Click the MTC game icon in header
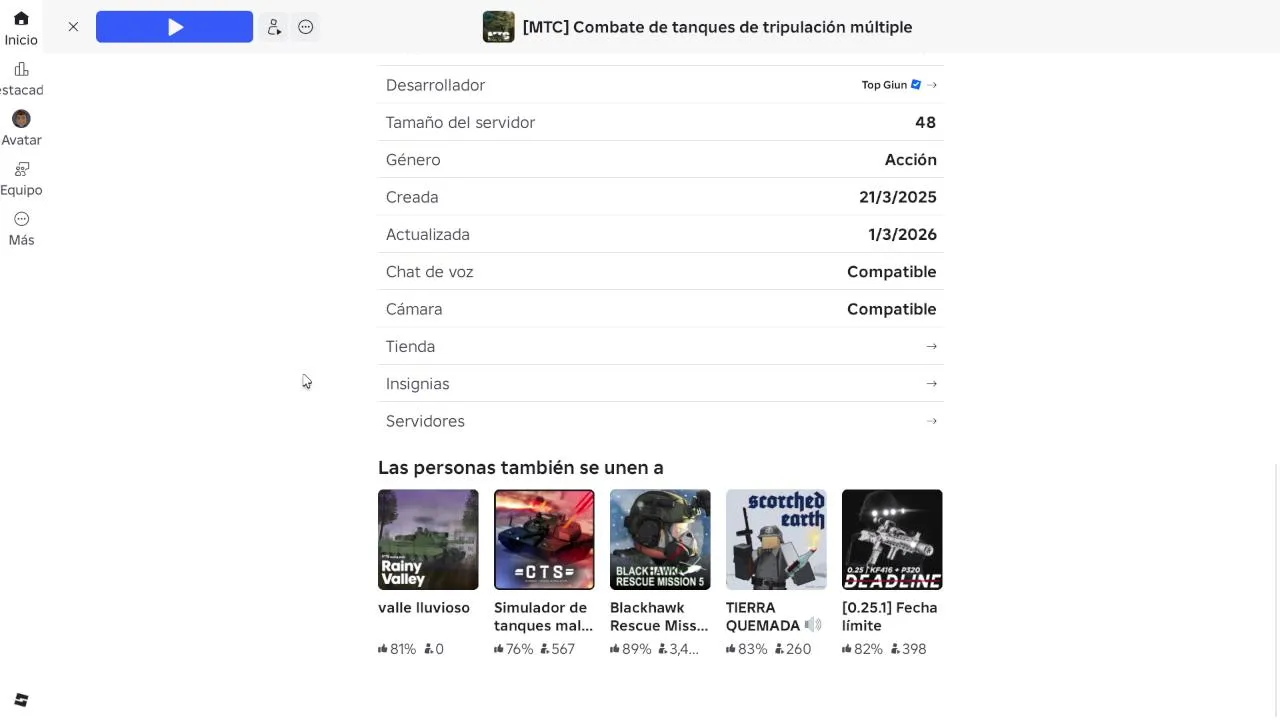 (498, 27)
